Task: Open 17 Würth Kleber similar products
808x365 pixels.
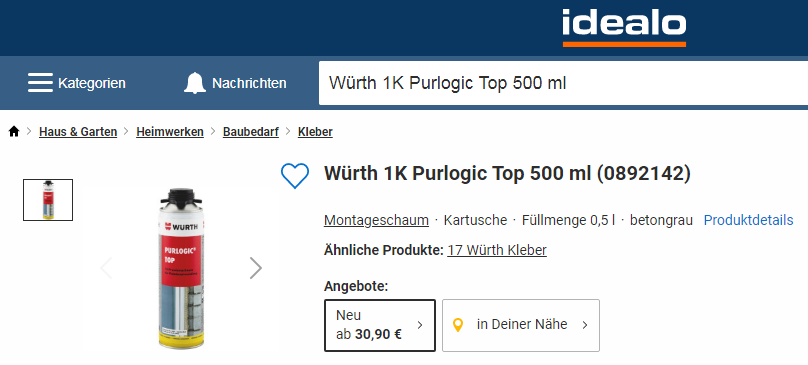Action: [497, 250]
